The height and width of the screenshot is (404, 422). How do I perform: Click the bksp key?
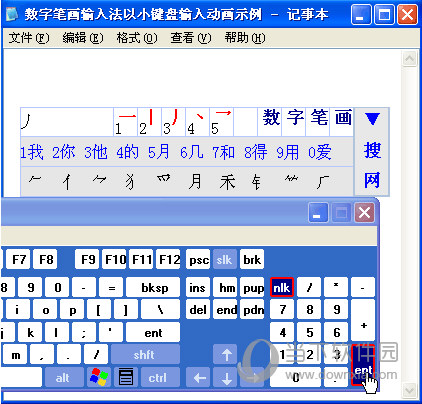tap(154, 287)
